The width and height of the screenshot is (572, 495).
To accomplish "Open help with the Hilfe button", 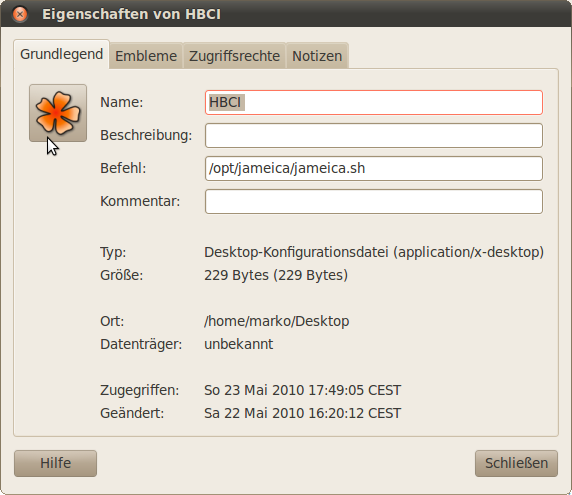I will (55, 463).
